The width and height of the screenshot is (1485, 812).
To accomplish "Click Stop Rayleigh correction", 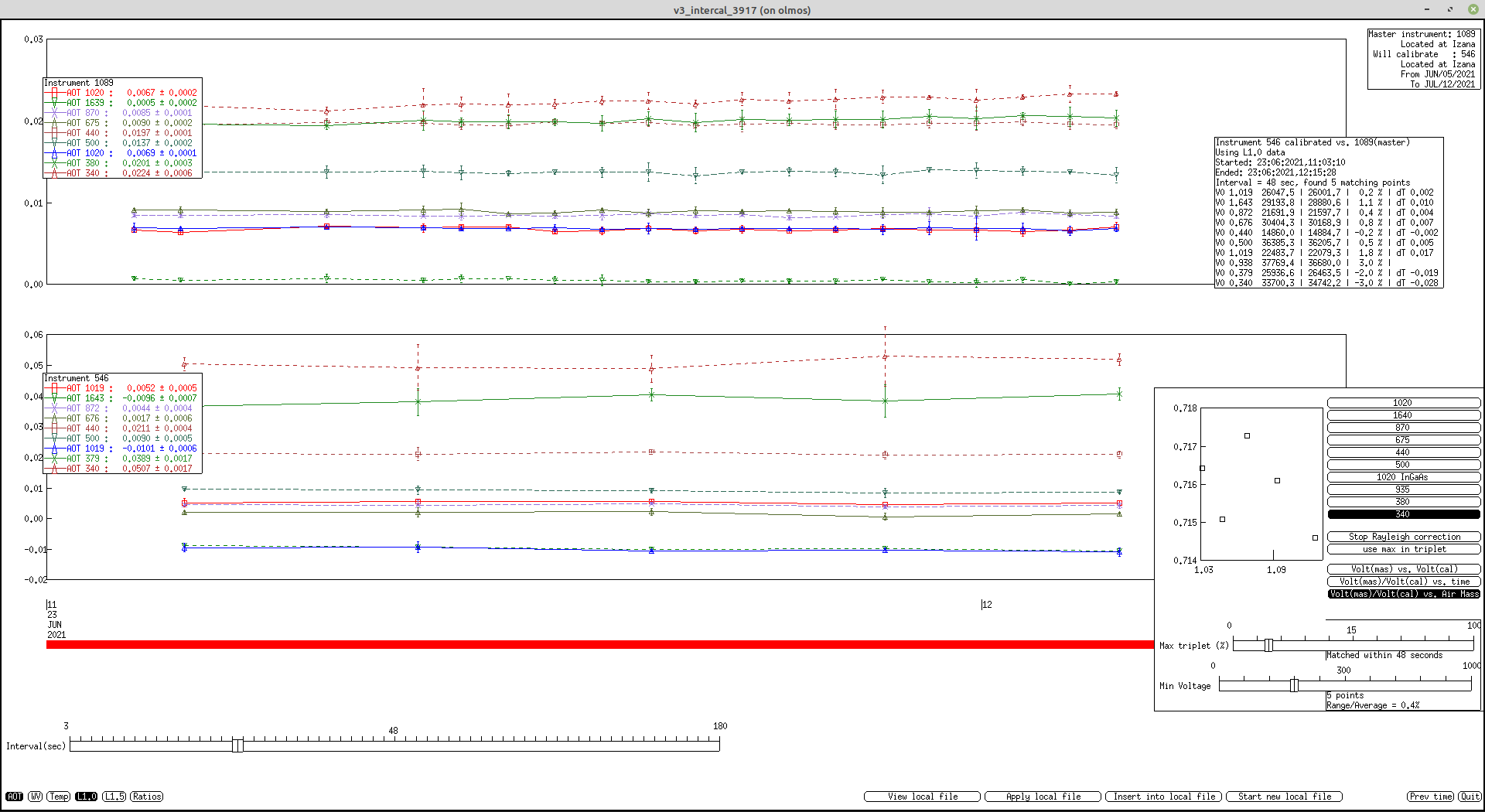I will pos(1403,537).
